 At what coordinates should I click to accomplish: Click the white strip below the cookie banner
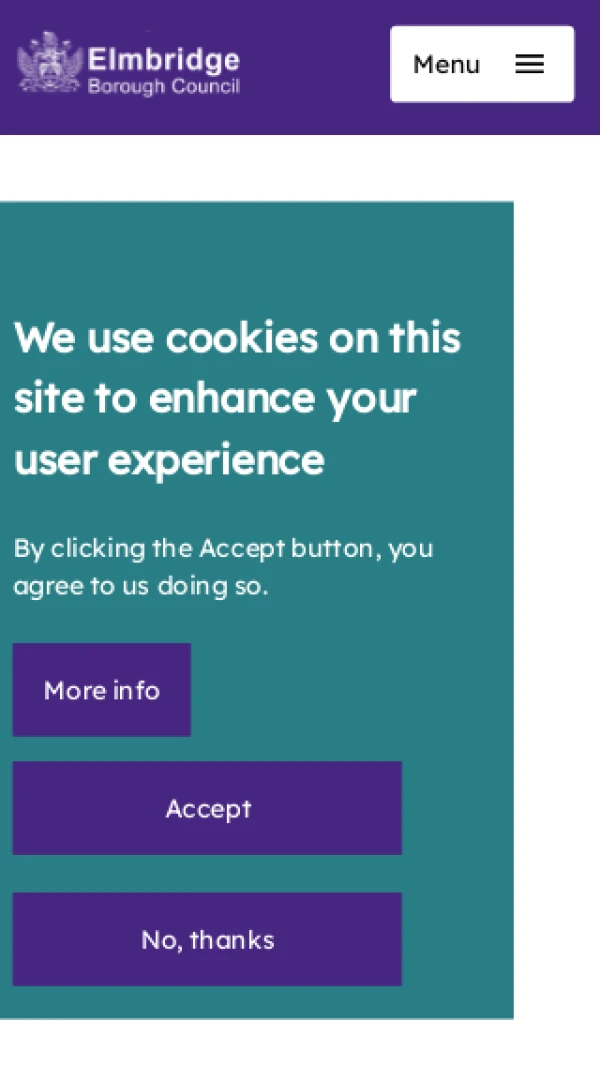(x=300, y=1042)
